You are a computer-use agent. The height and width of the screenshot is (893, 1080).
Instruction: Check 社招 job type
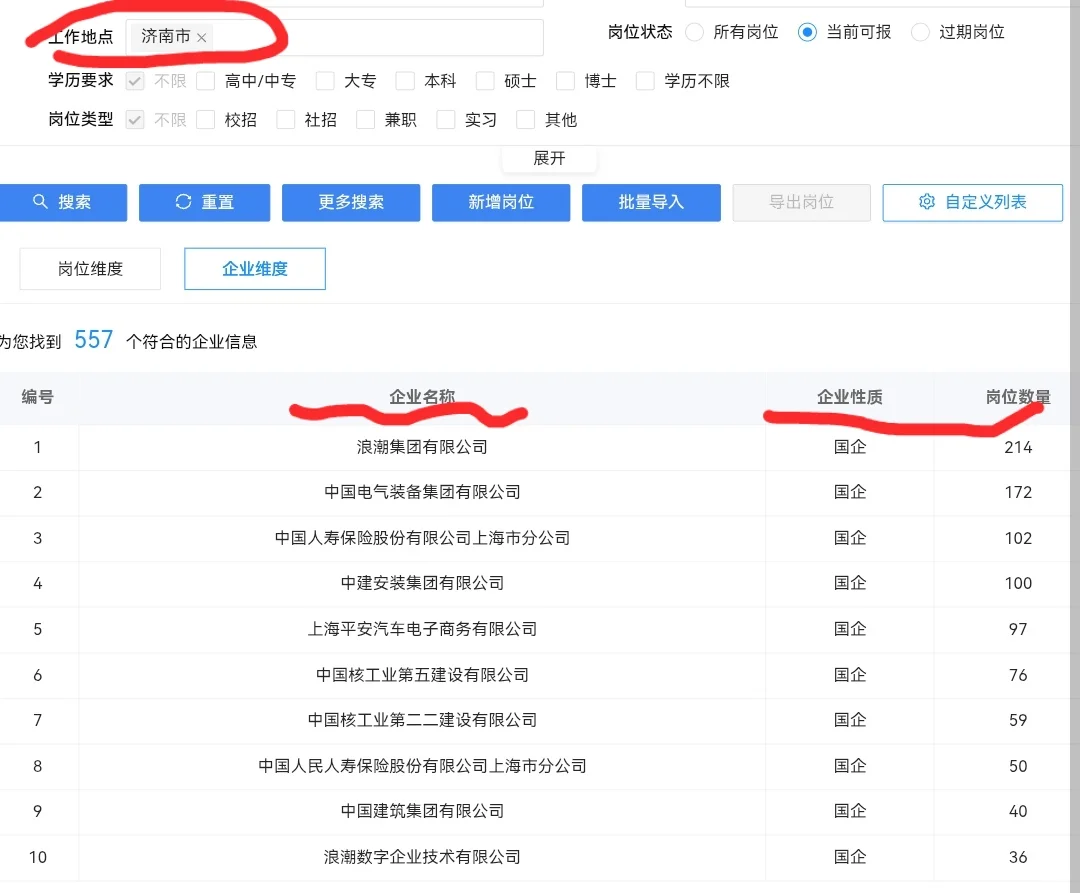pyautogui.click(x=285, y=120)
